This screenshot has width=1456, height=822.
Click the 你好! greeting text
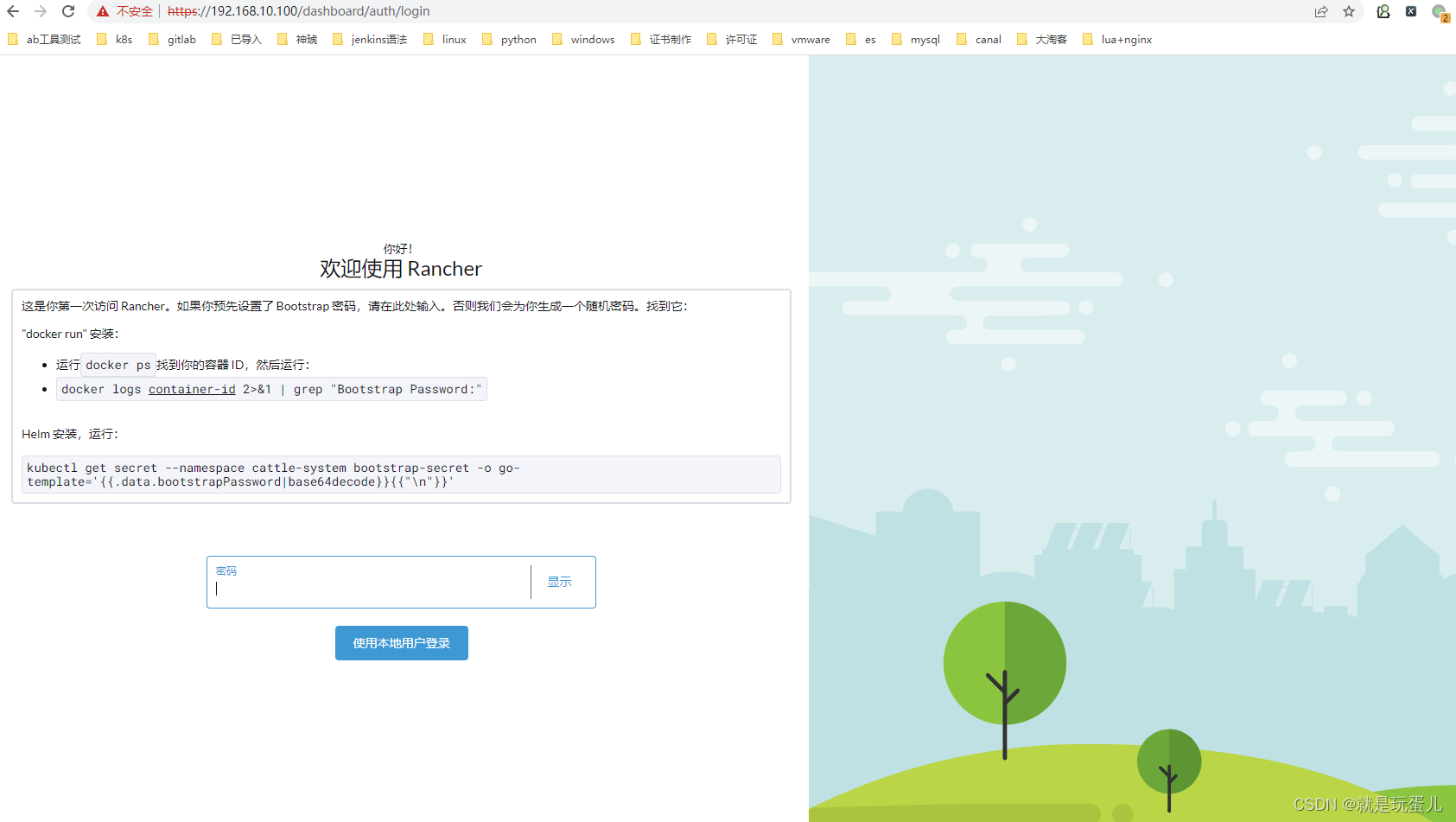click(x=398, y=248)
